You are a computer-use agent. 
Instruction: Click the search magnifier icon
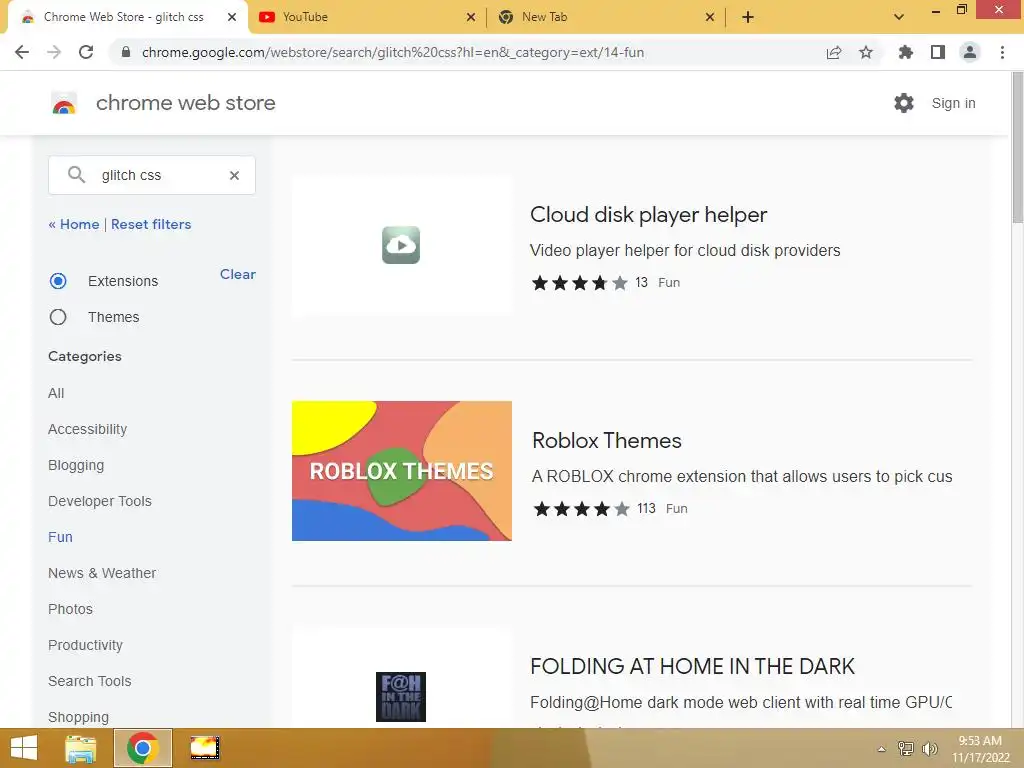tap(76, 174)
